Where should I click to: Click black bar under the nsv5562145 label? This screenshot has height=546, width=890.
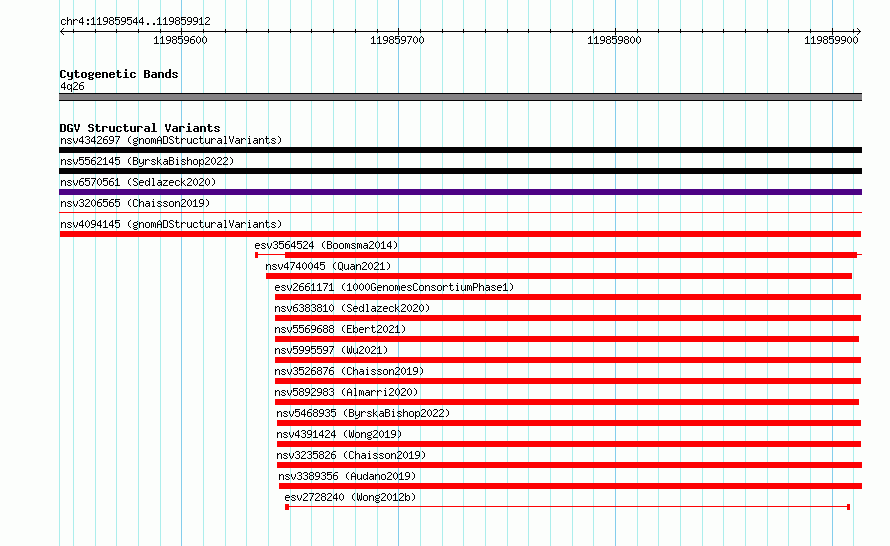[x=460, y=171]
